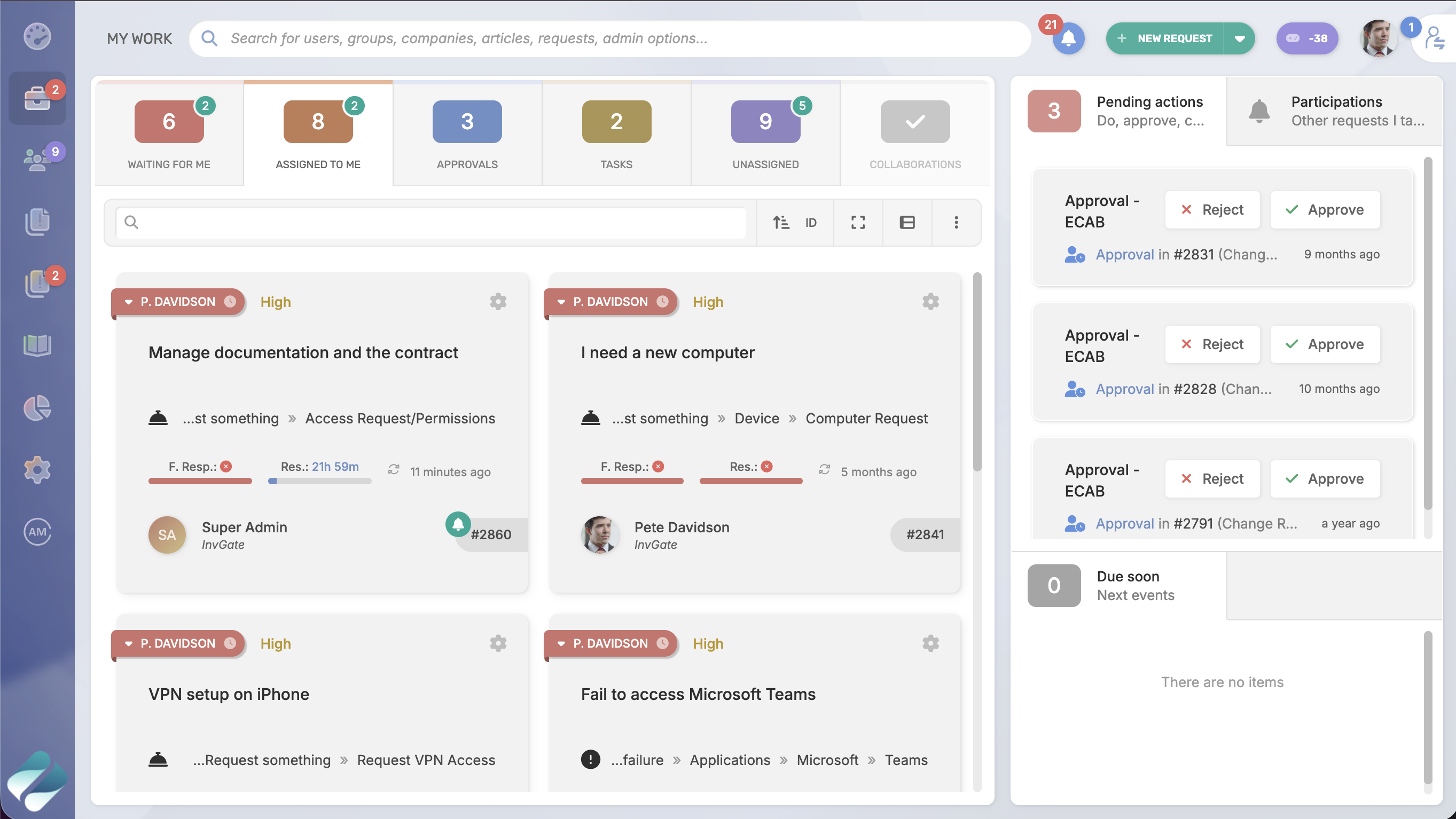Open the dashboard gauge icon in sidebar

[x=36, y=36]
